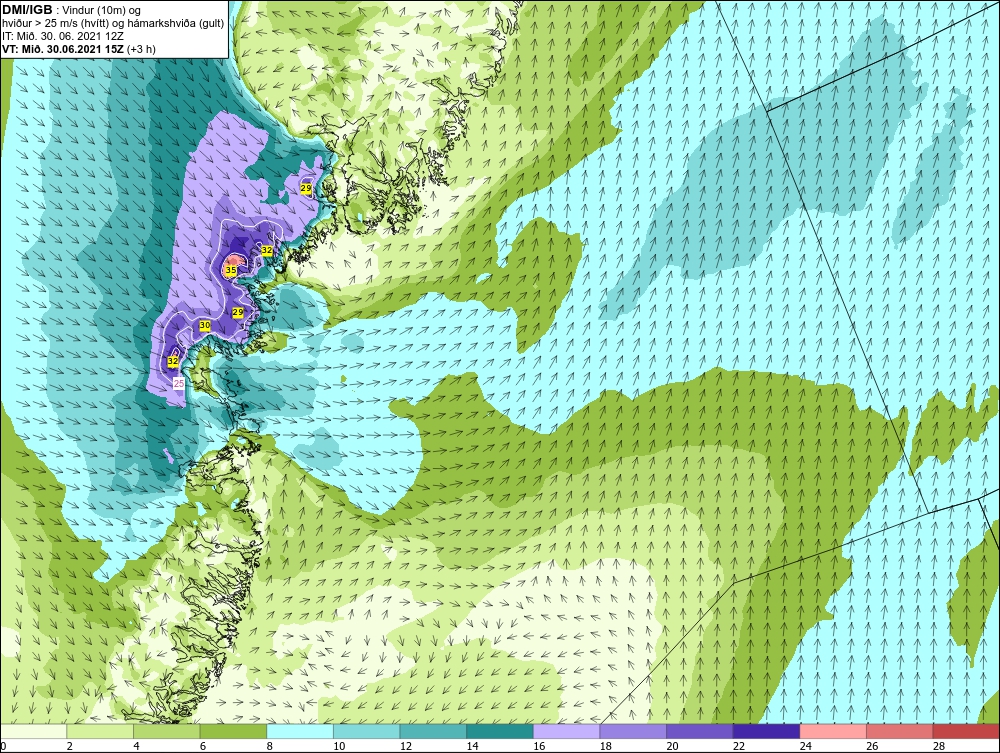Click the legend tick label '16'
Screen dimensions: 1000x753
(x=539, y=746)
